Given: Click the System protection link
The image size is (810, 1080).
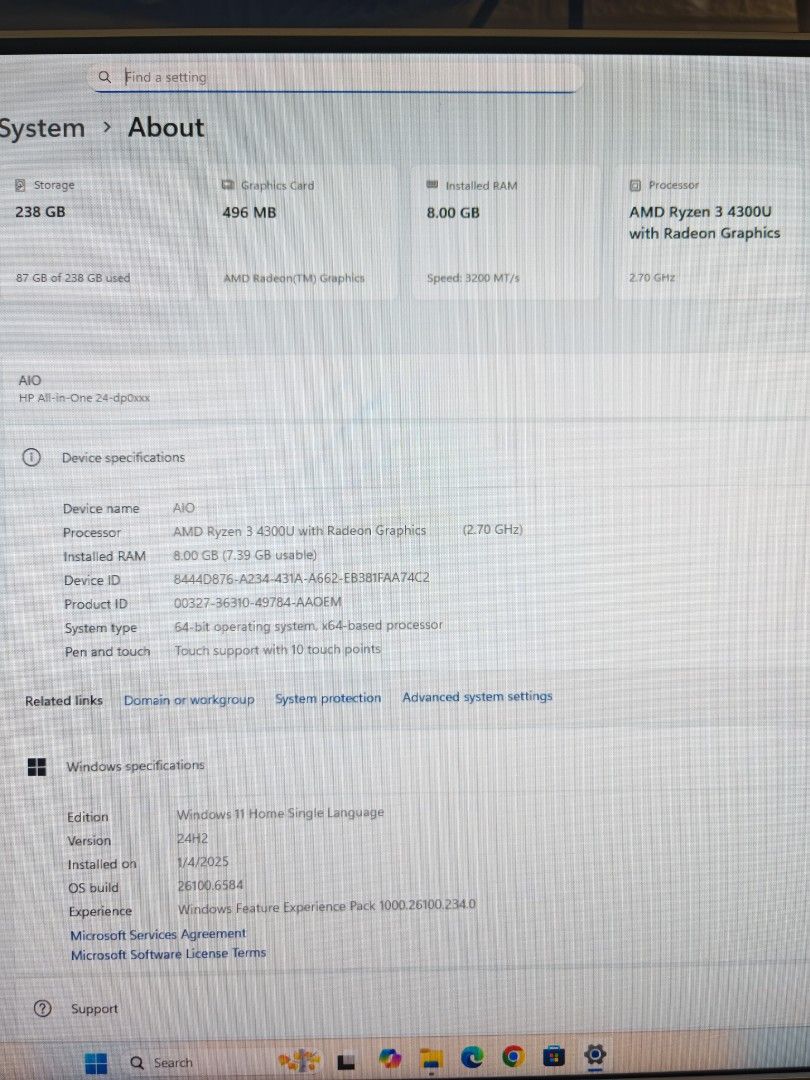Looking at the screenshot, I should click(x=328, y=698).
